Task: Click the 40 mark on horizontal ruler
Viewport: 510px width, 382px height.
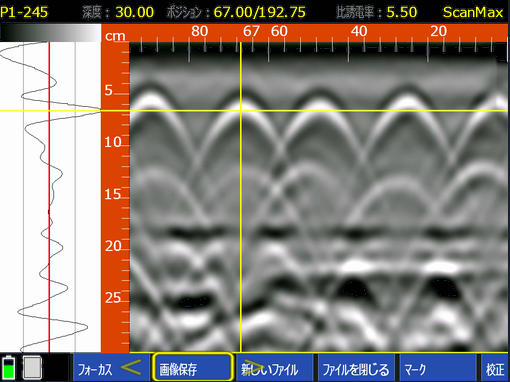Action: click(x=359, y=31)
